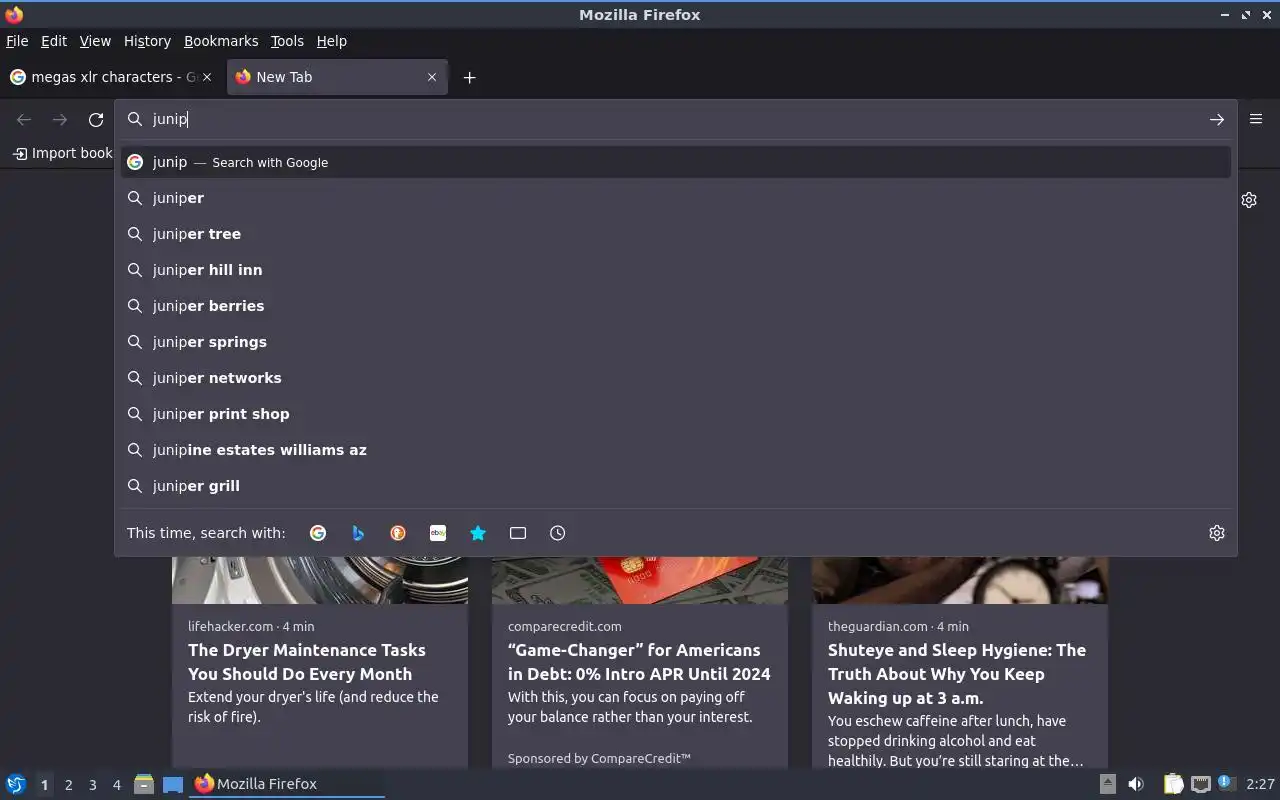Search bookmarks via star icon
This screenshot has width=1280, height=800.
478,533
